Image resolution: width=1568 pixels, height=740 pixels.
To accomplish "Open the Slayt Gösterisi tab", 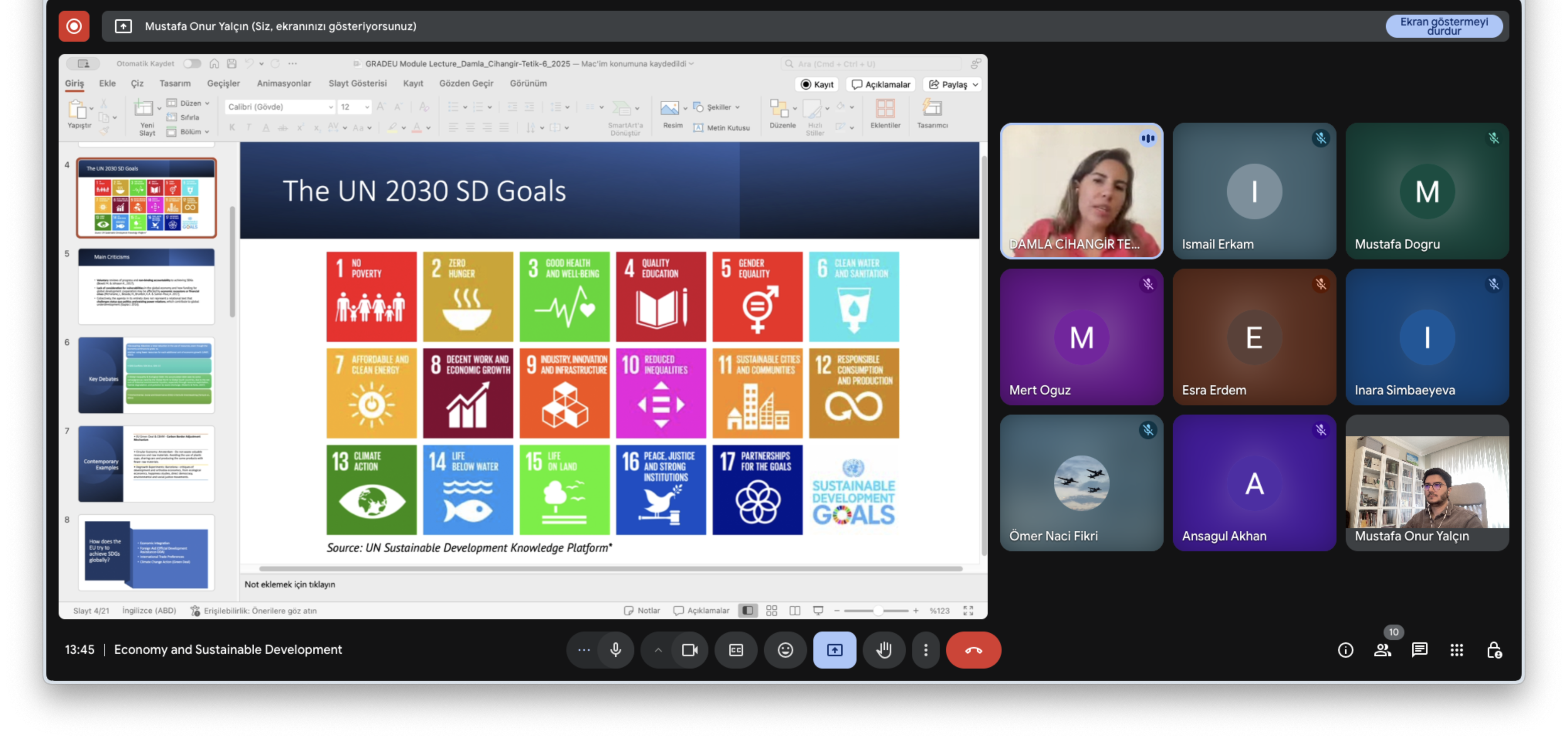I will (357, 83).
